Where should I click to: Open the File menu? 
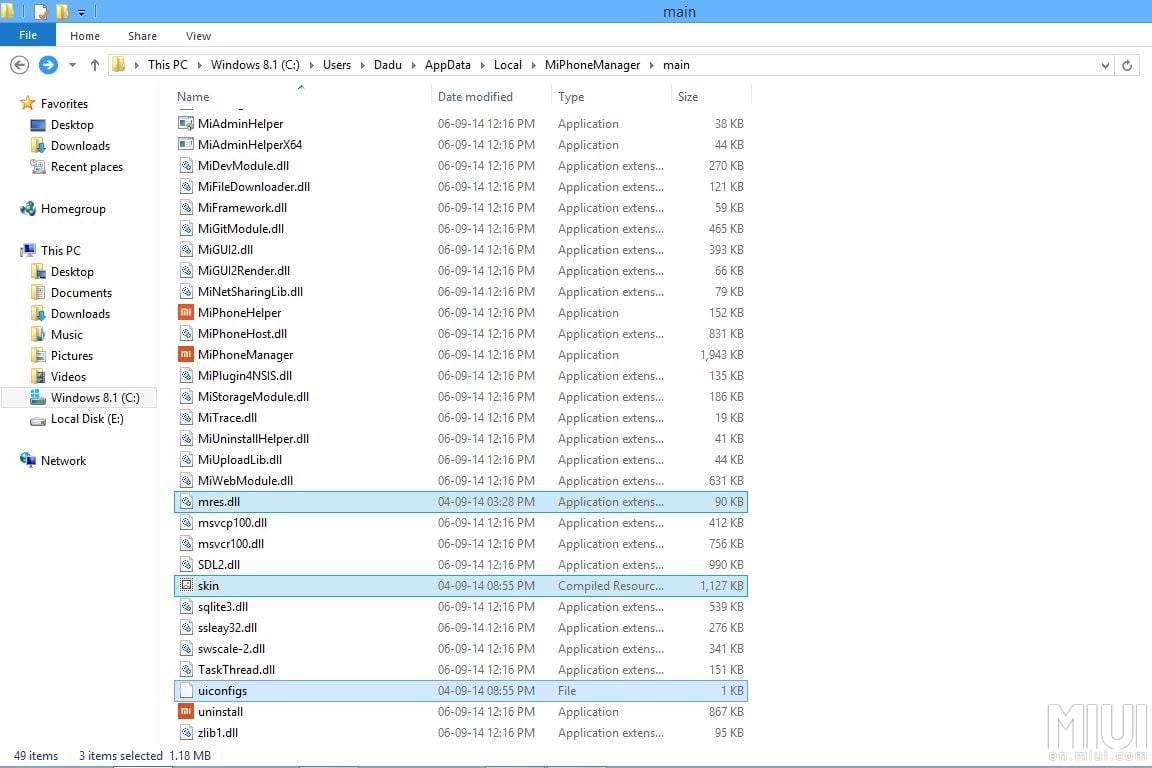point(28,35)
